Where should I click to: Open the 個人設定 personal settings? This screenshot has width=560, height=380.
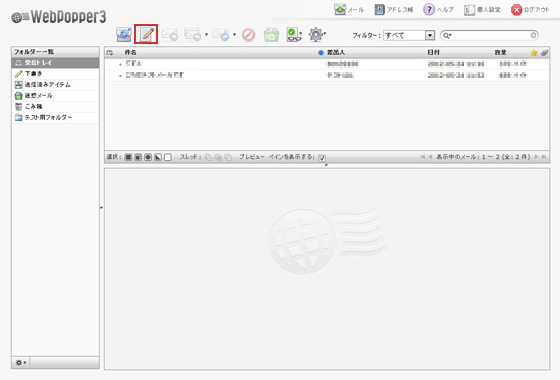tap(482, 10)
